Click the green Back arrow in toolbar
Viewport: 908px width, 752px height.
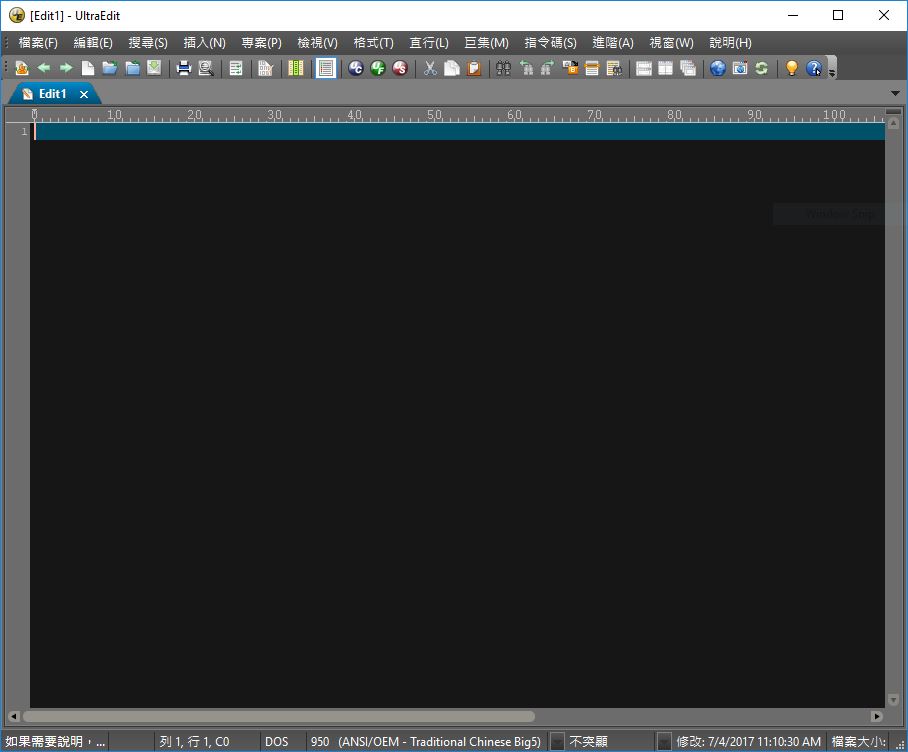click(44, 68)
